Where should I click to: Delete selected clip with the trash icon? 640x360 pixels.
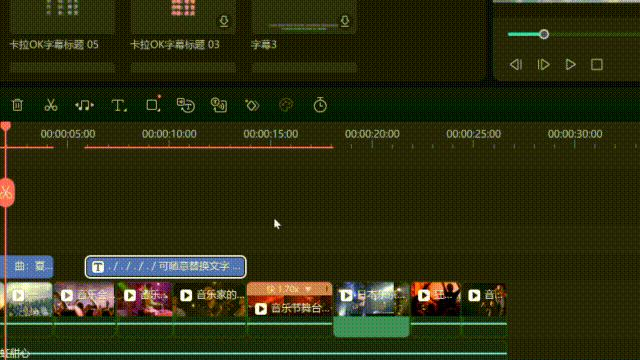point(17,105)
